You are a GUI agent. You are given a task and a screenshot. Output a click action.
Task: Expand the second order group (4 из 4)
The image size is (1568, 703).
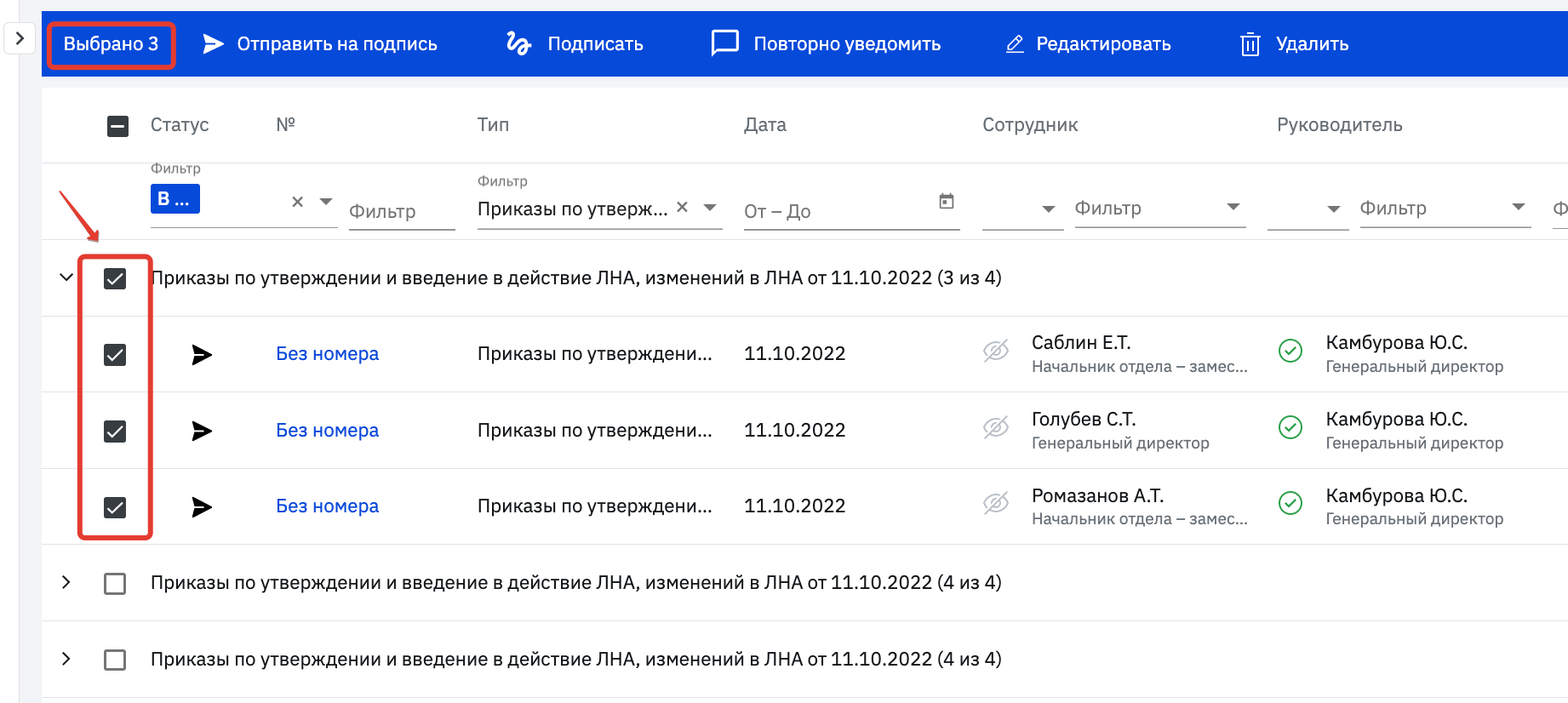(x=66, y=582)
